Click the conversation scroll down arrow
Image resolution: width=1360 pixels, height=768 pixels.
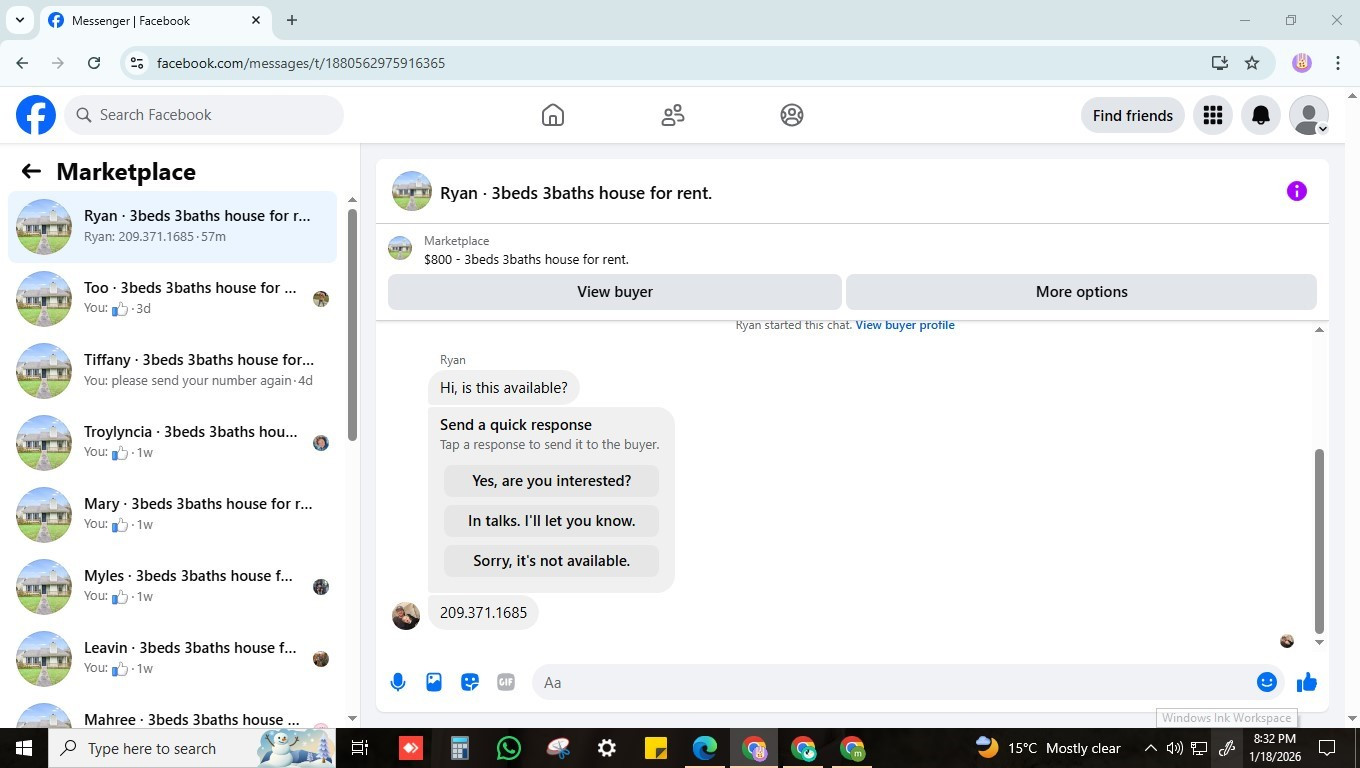(x=1319, y=642)
